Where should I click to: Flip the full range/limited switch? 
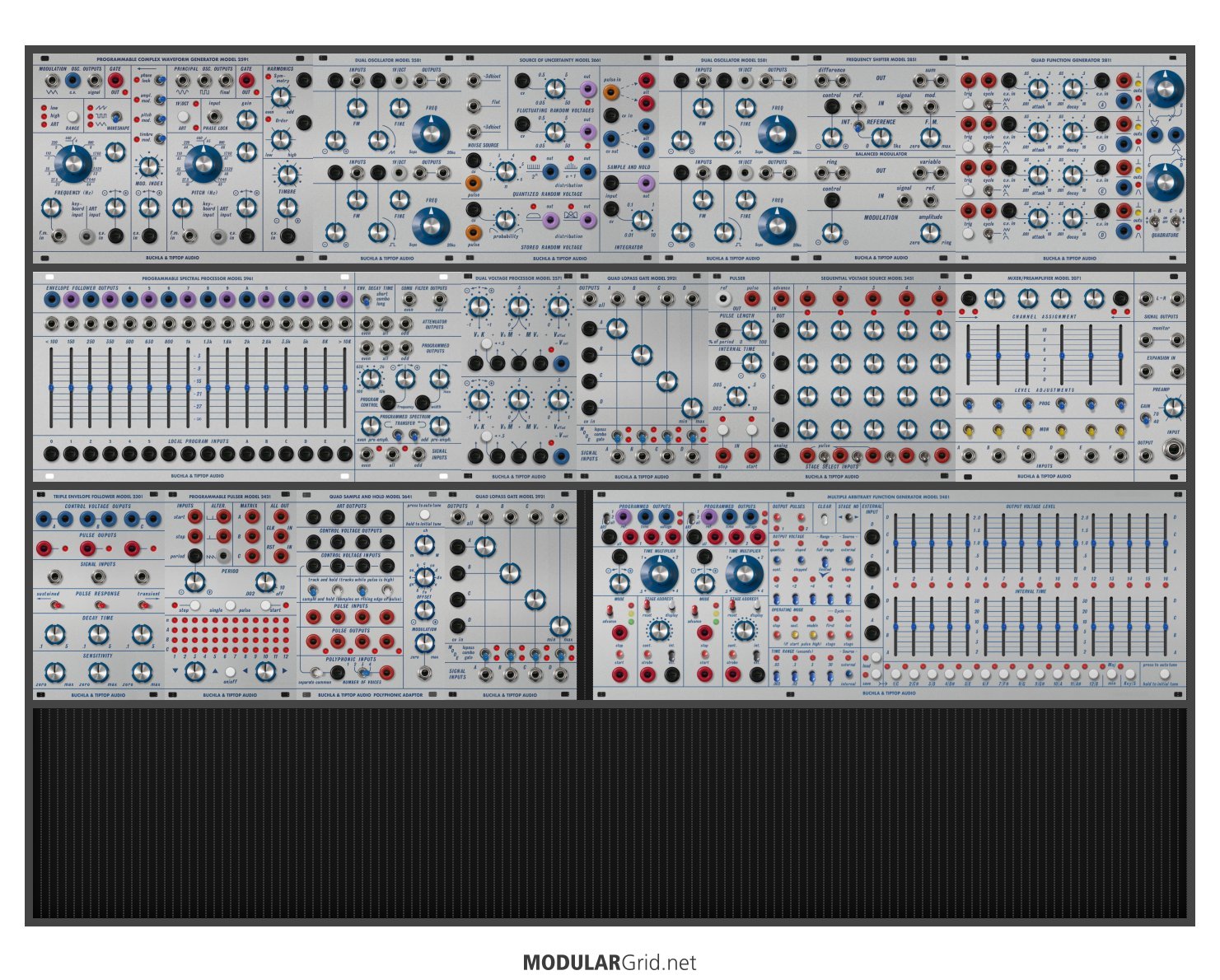coord(825,562)
